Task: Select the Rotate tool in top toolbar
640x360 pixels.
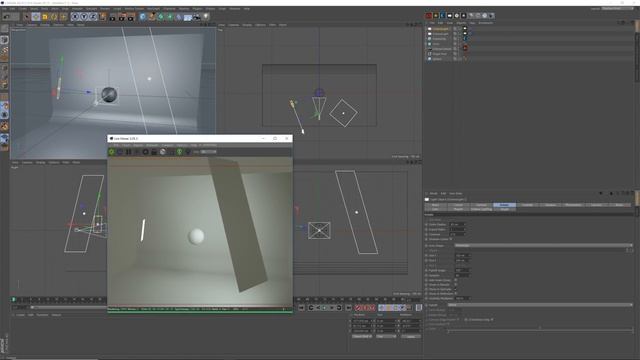Action: [x=54, y=17]
